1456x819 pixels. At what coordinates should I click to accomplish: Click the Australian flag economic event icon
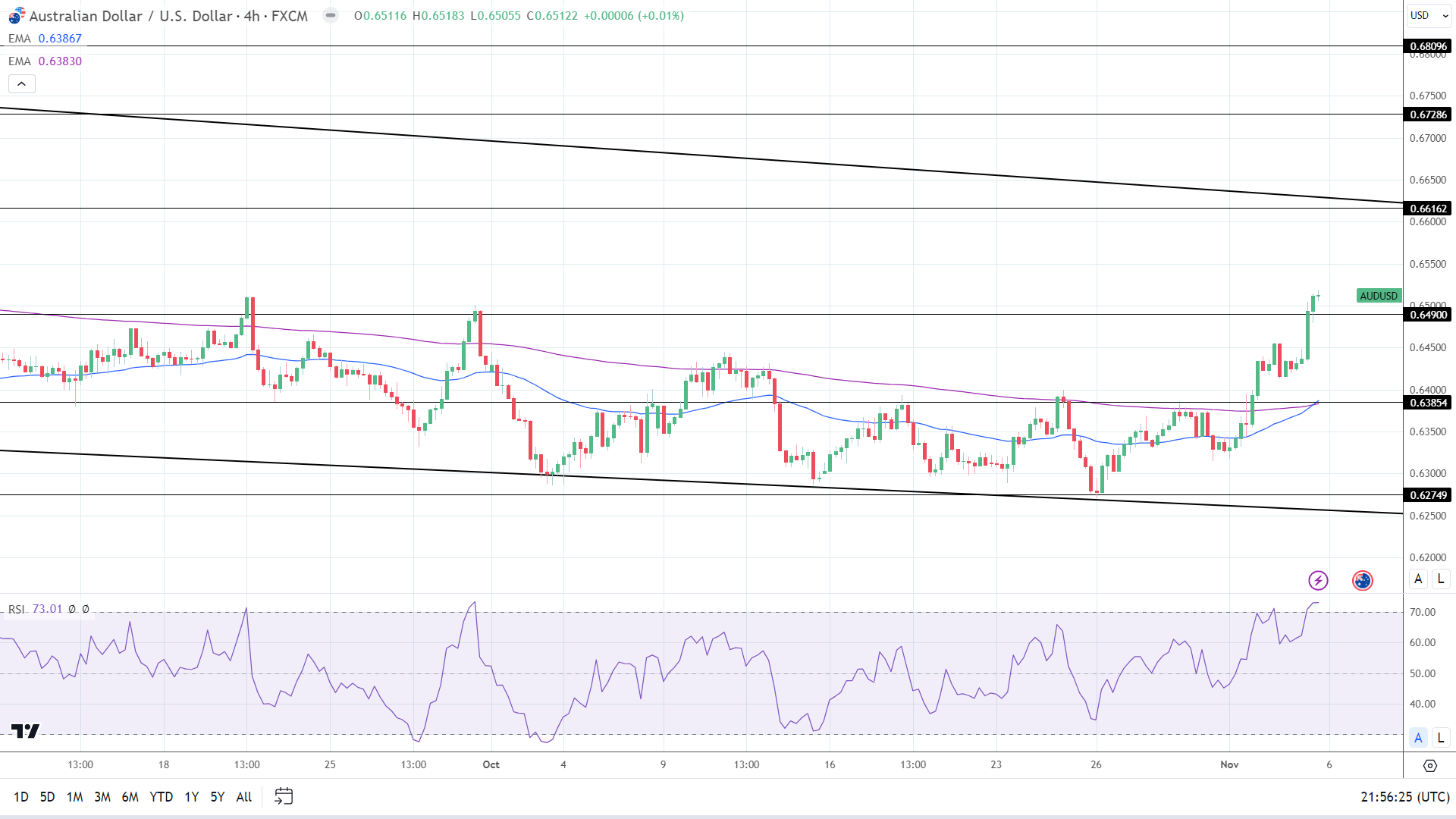[1363, 581]
